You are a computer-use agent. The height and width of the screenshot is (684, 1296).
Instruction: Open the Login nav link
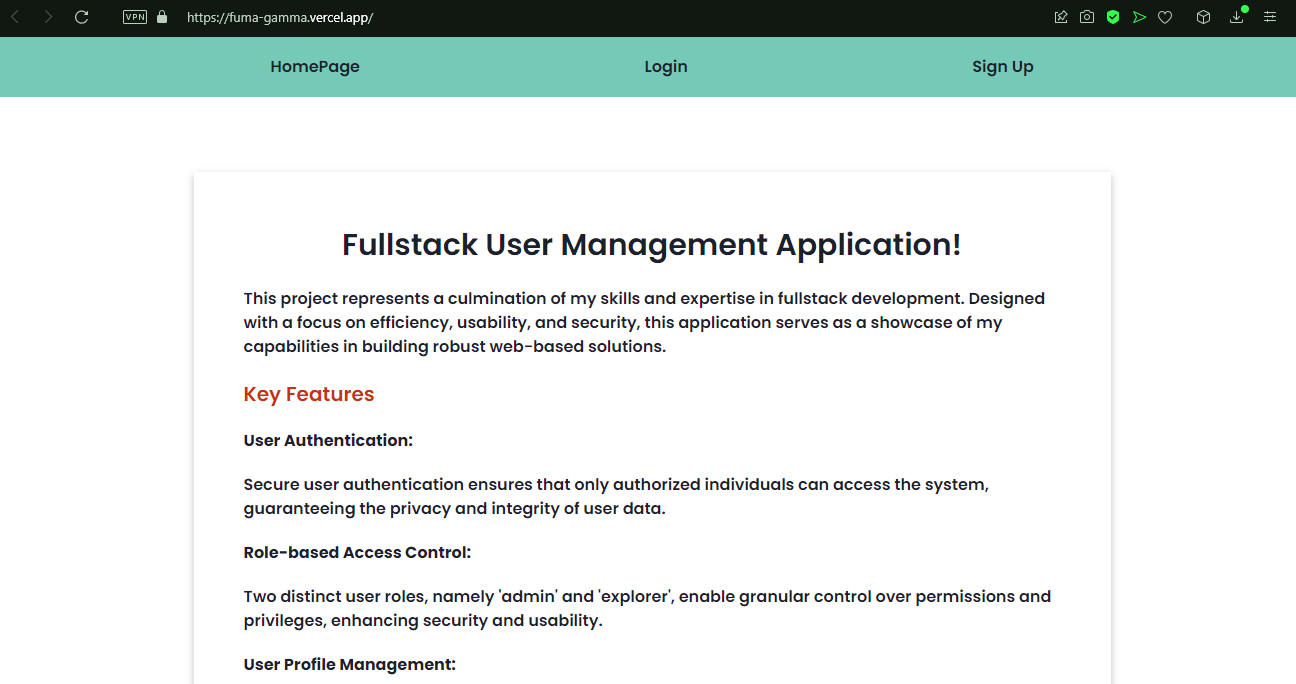pyautogui.click(x=666, y=67)
